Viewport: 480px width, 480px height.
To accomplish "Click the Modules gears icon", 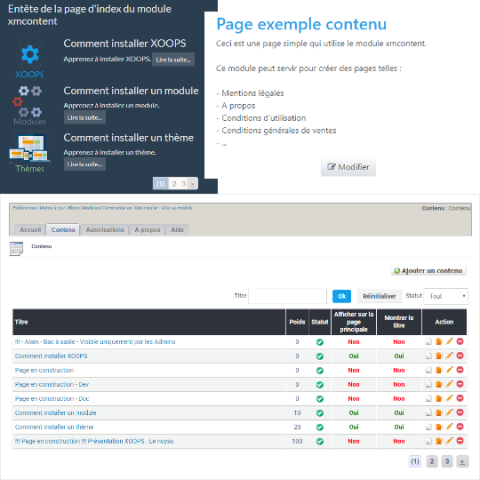I will click(29, 105).
